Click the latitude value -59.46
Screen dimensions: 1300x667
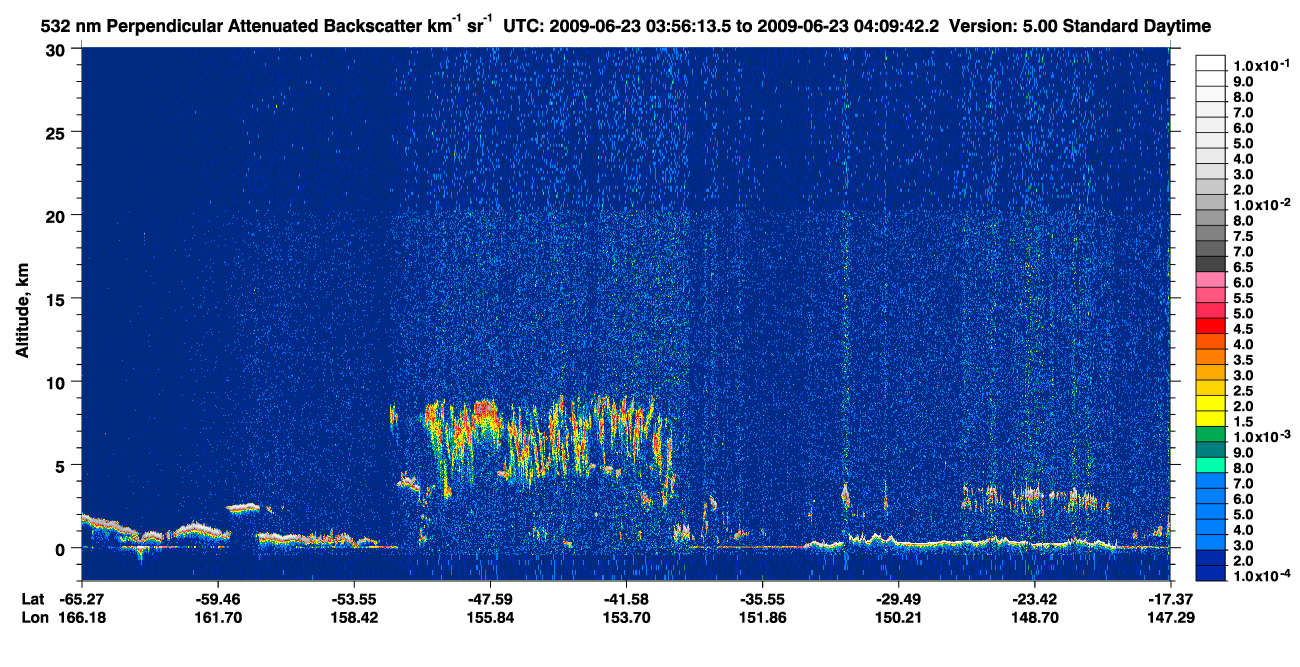point(218,598)
